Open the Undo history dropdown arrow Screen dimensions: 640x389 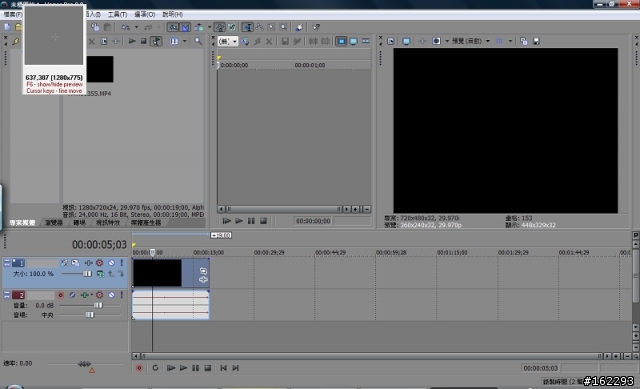pyautogui.click(x=136, y=27)
